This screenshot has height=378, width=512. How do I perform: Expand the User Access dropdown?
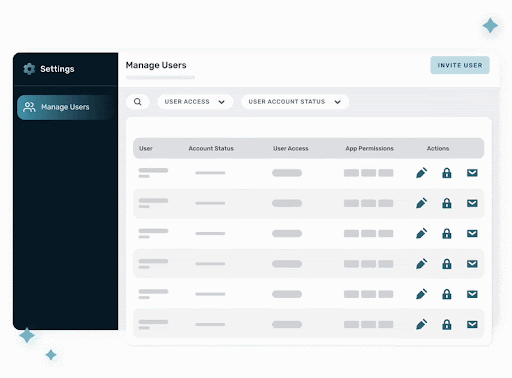pyautogui.click(x=195, y=102)
